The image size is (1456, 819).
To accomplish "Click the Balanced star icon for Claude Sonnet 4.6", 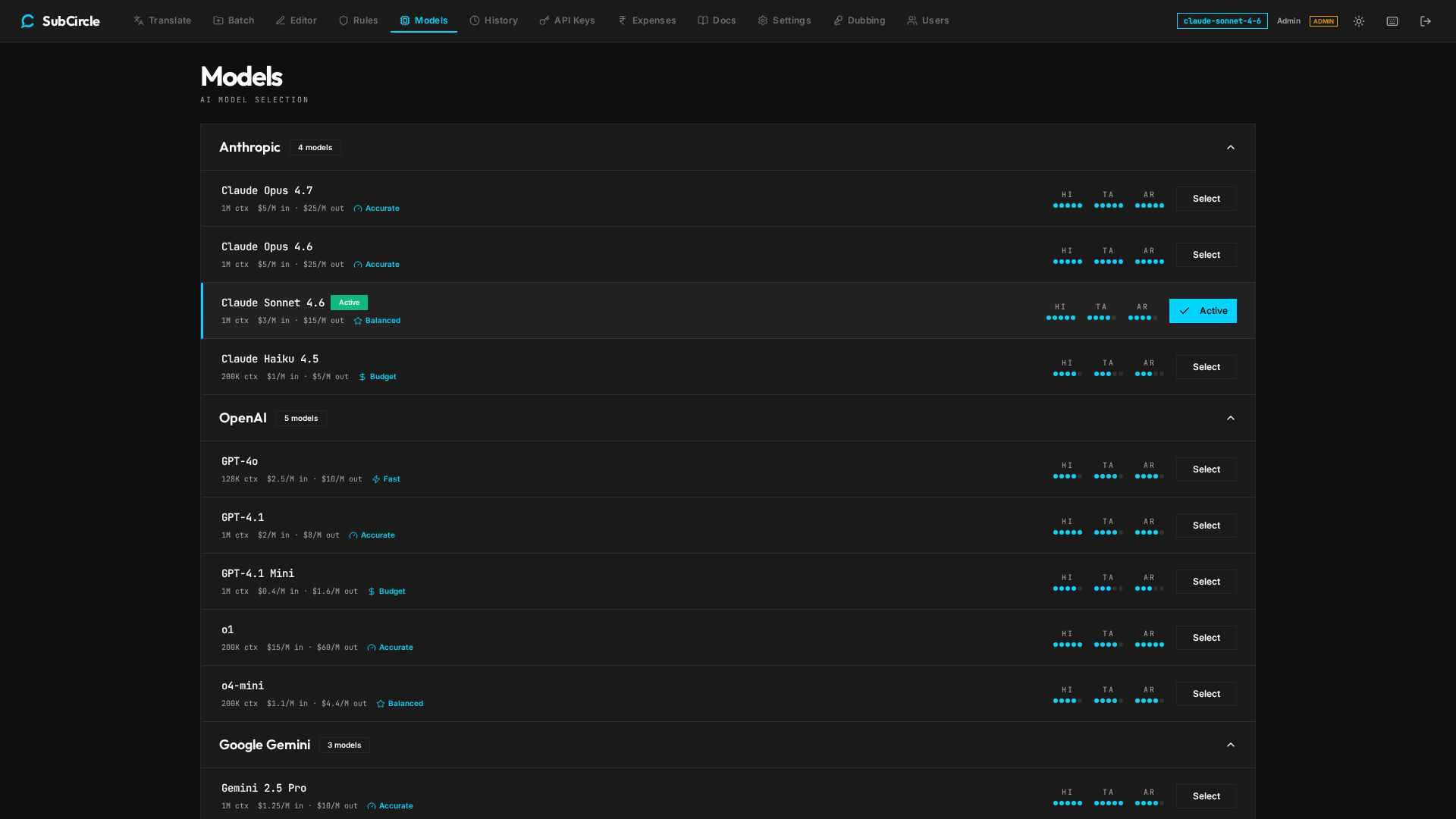I will (358, 321).
